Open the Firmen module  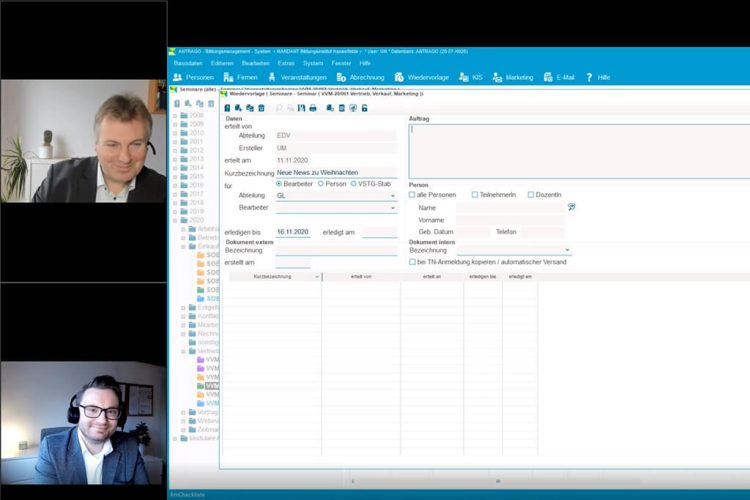(241, 77)
